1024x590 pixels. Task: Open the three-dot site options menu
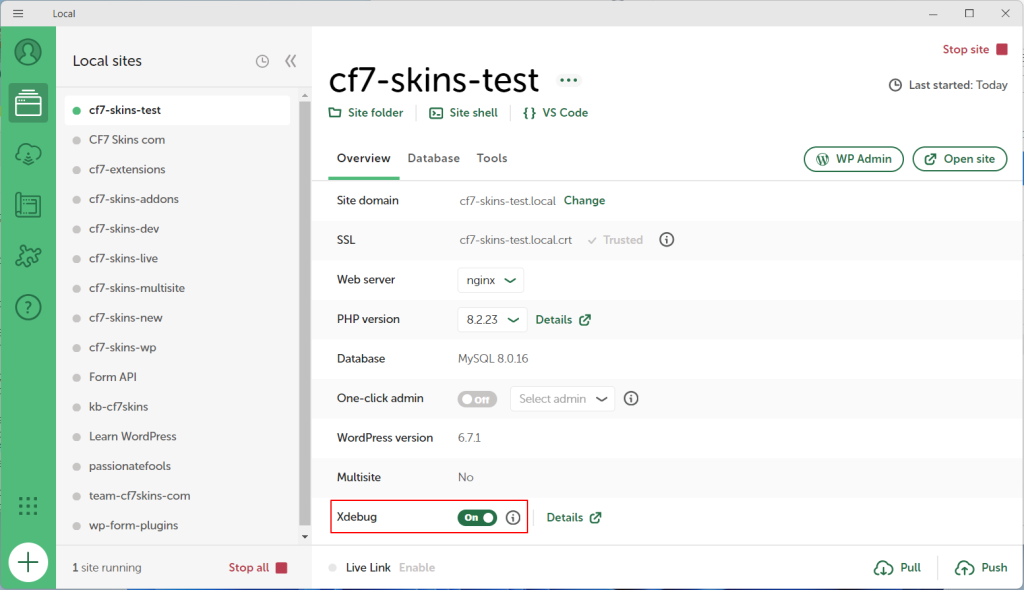coord(569,80)
